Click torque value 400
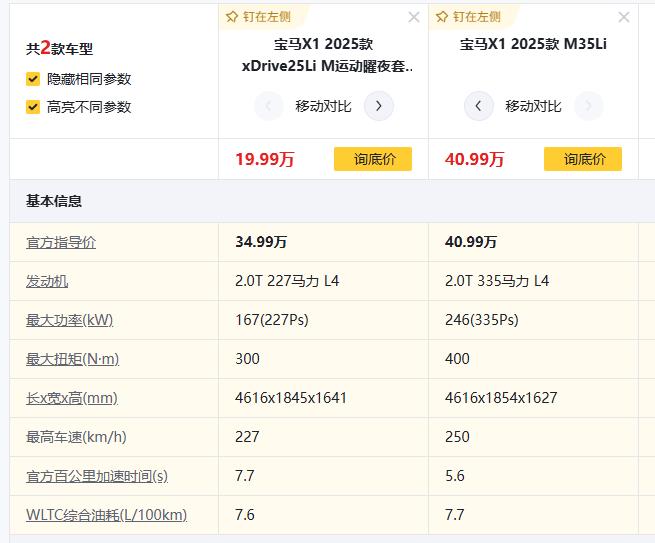 [457, 359]
